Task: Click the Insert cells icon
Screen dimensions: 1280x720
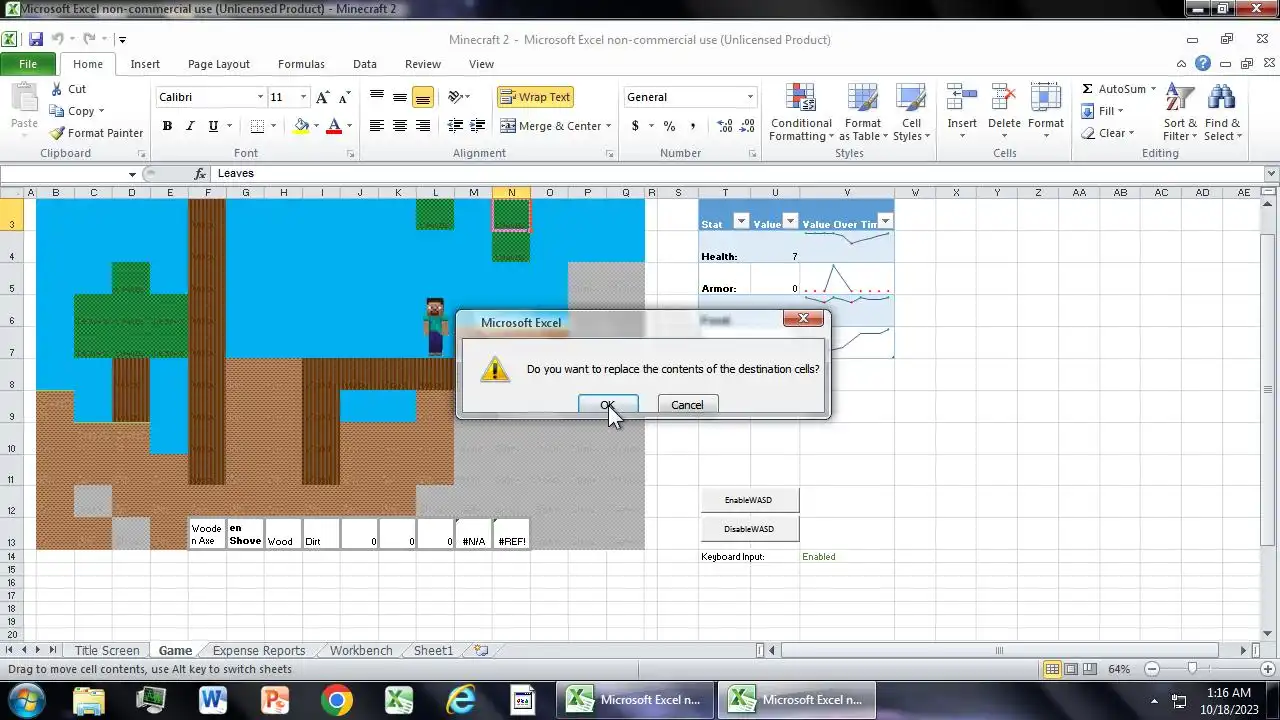Action: pyautogui.click(x=962, y=98)
